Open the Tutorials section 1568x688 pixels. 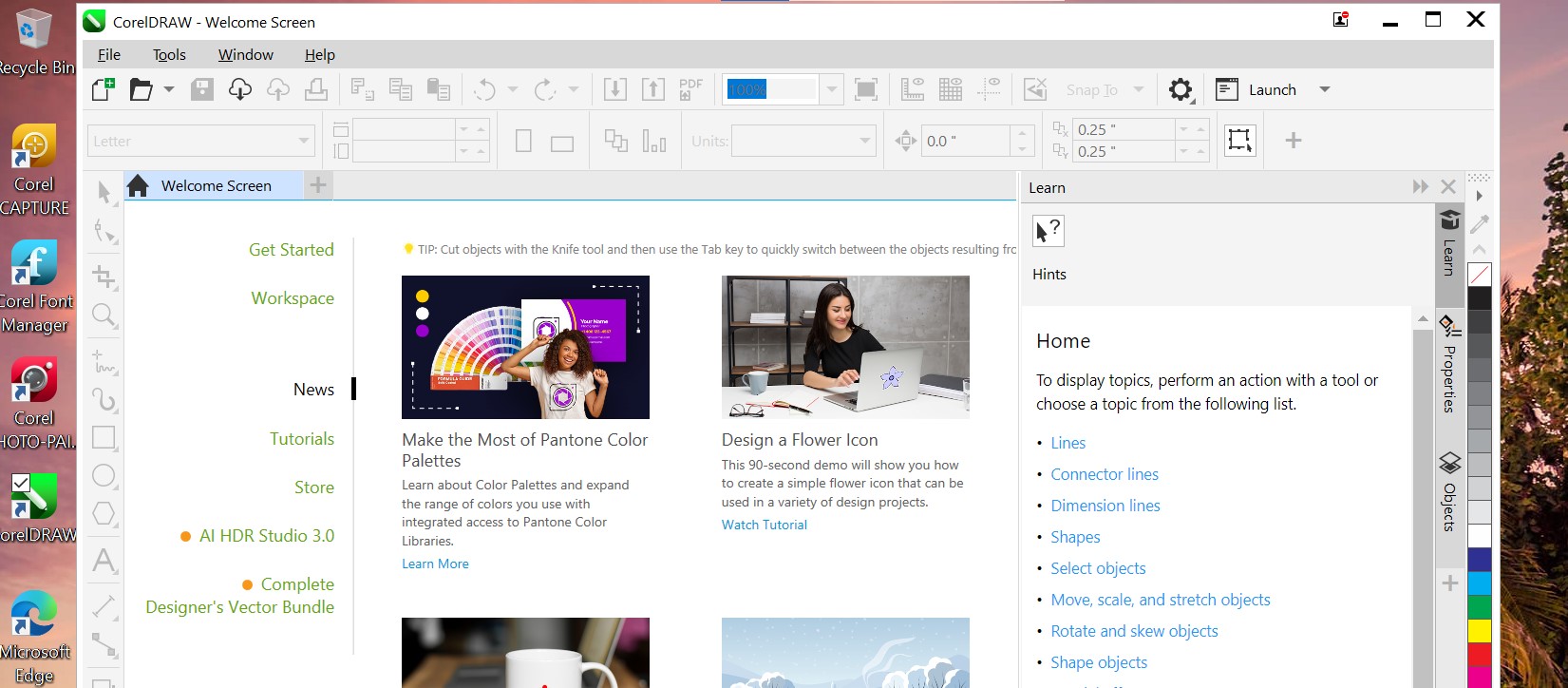301,439
